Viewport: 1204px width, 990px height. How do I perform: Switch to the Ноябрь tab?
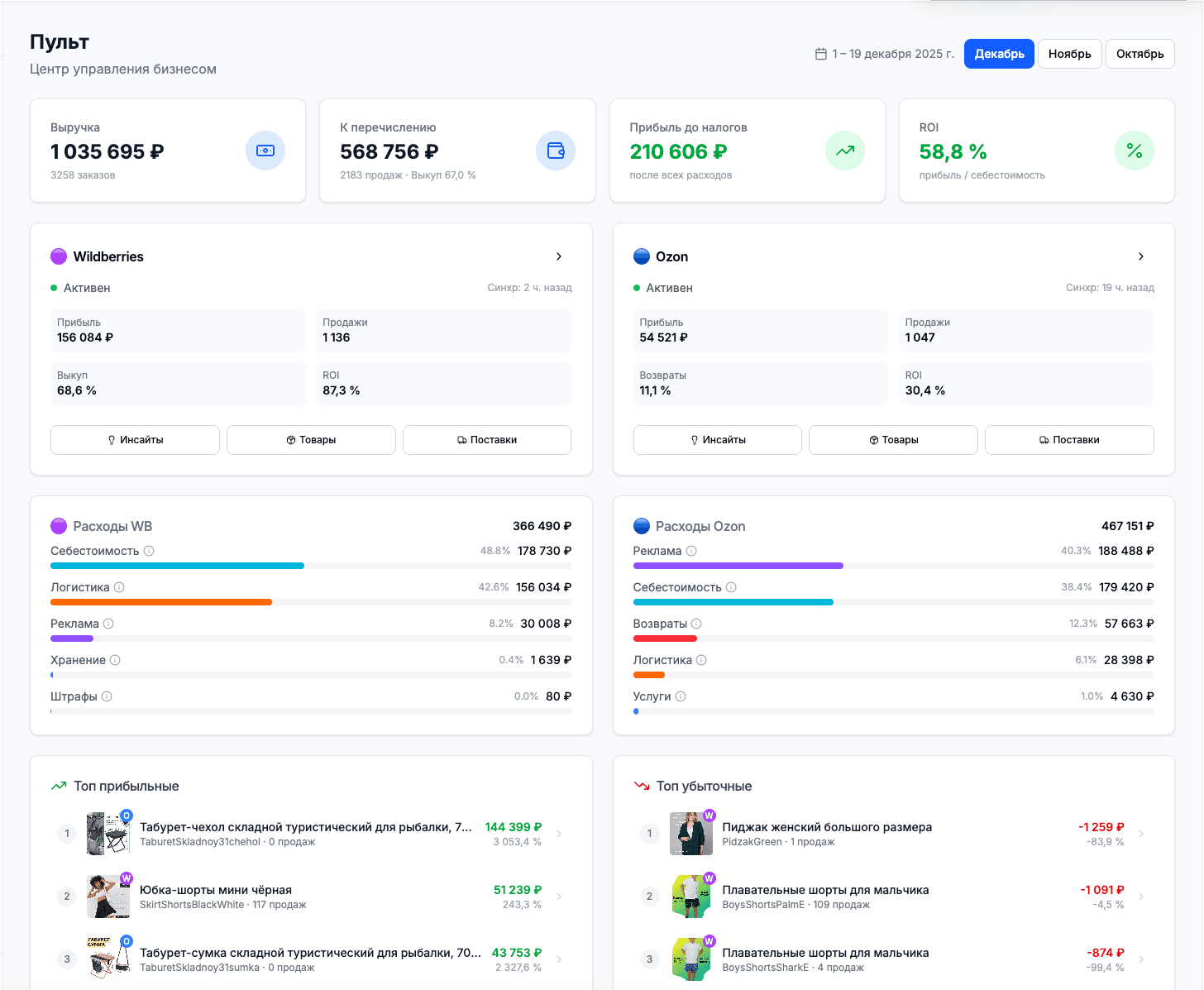point(1069,53)
